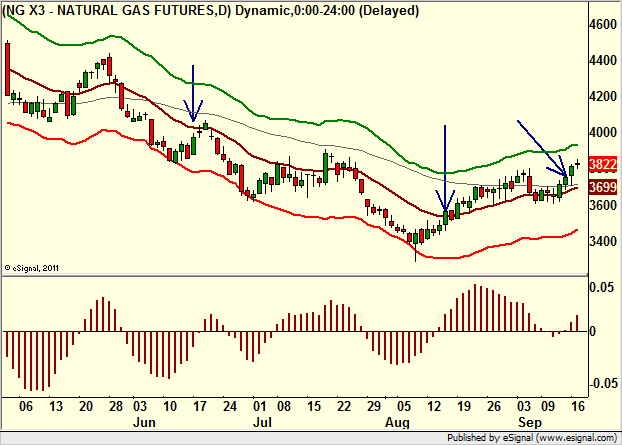Click date label 22 on time axis
Image resolution: width=622 pixels, height=445 pixels.
click(344, 406)
